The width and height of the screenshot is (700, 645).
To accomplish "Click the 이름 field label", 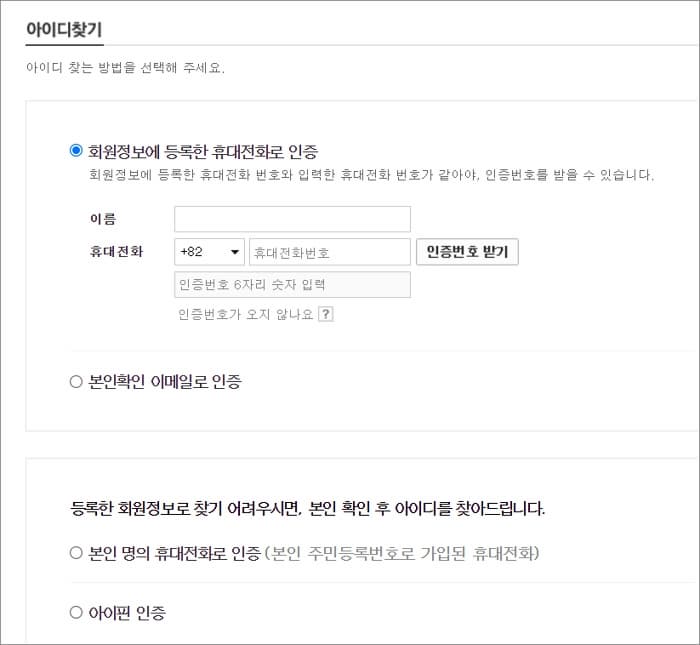I will [x=103, y=219].
